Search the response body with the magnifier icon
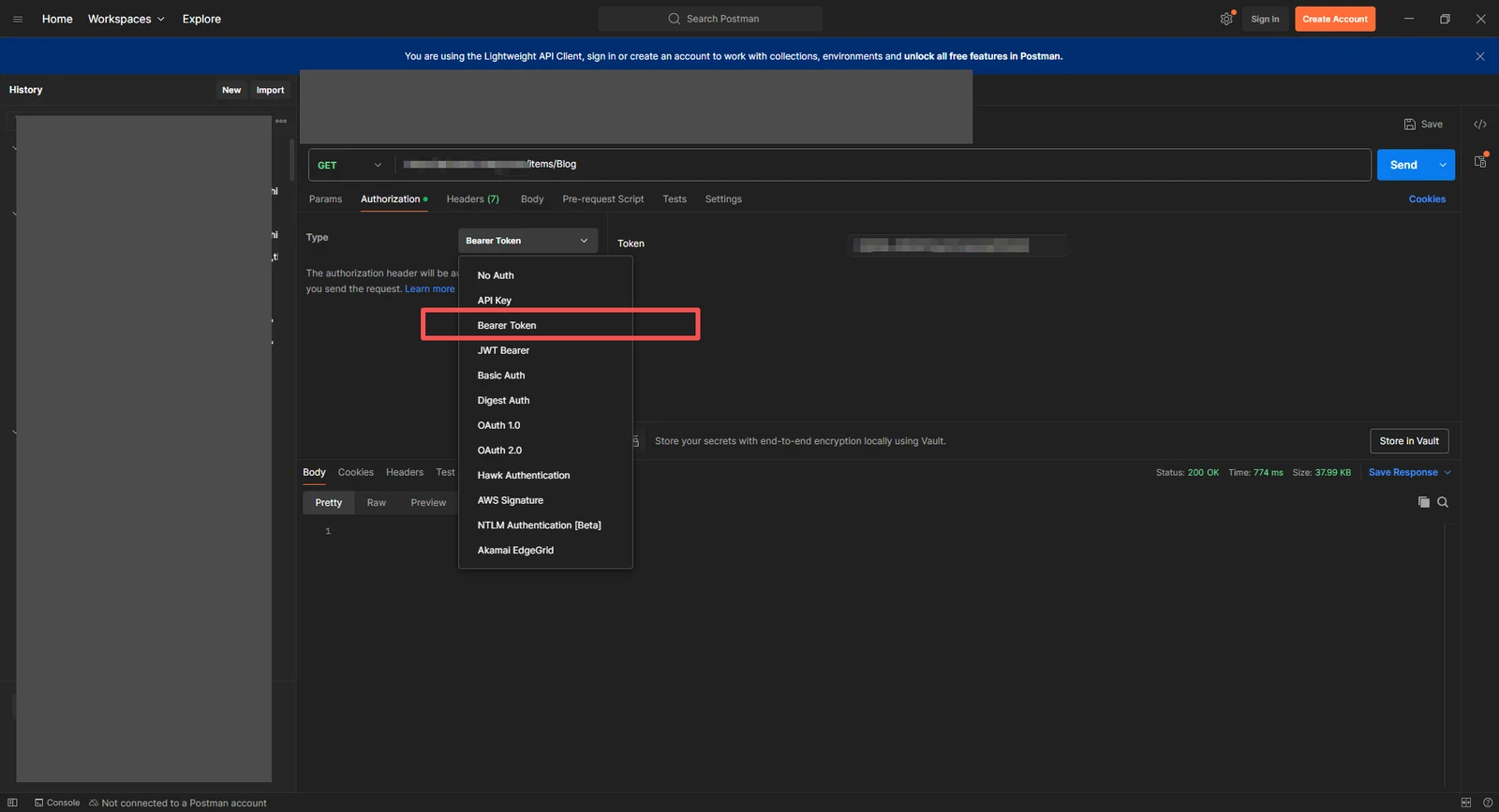The height and width of the screenshot is (812, 1499). click(x=1443, y=502)
